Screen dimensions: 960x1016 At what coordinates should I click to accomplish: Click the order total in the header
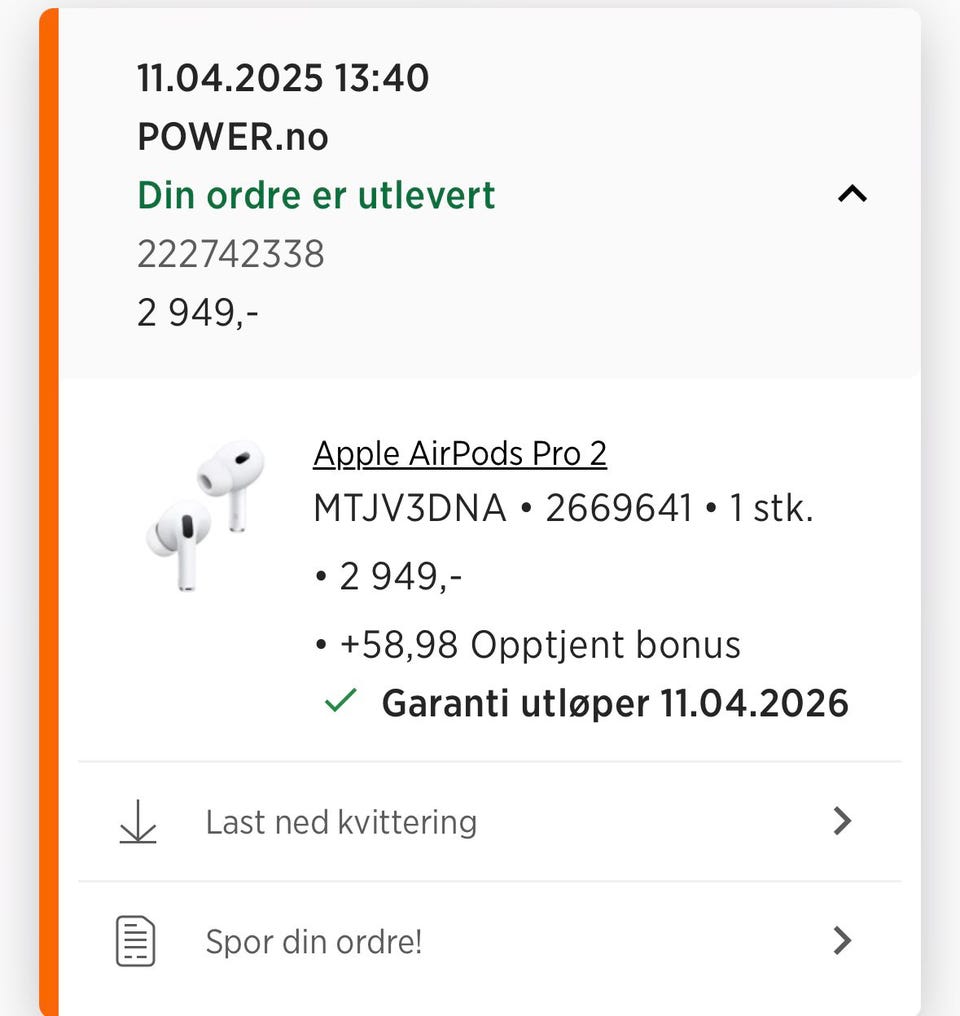198,313
